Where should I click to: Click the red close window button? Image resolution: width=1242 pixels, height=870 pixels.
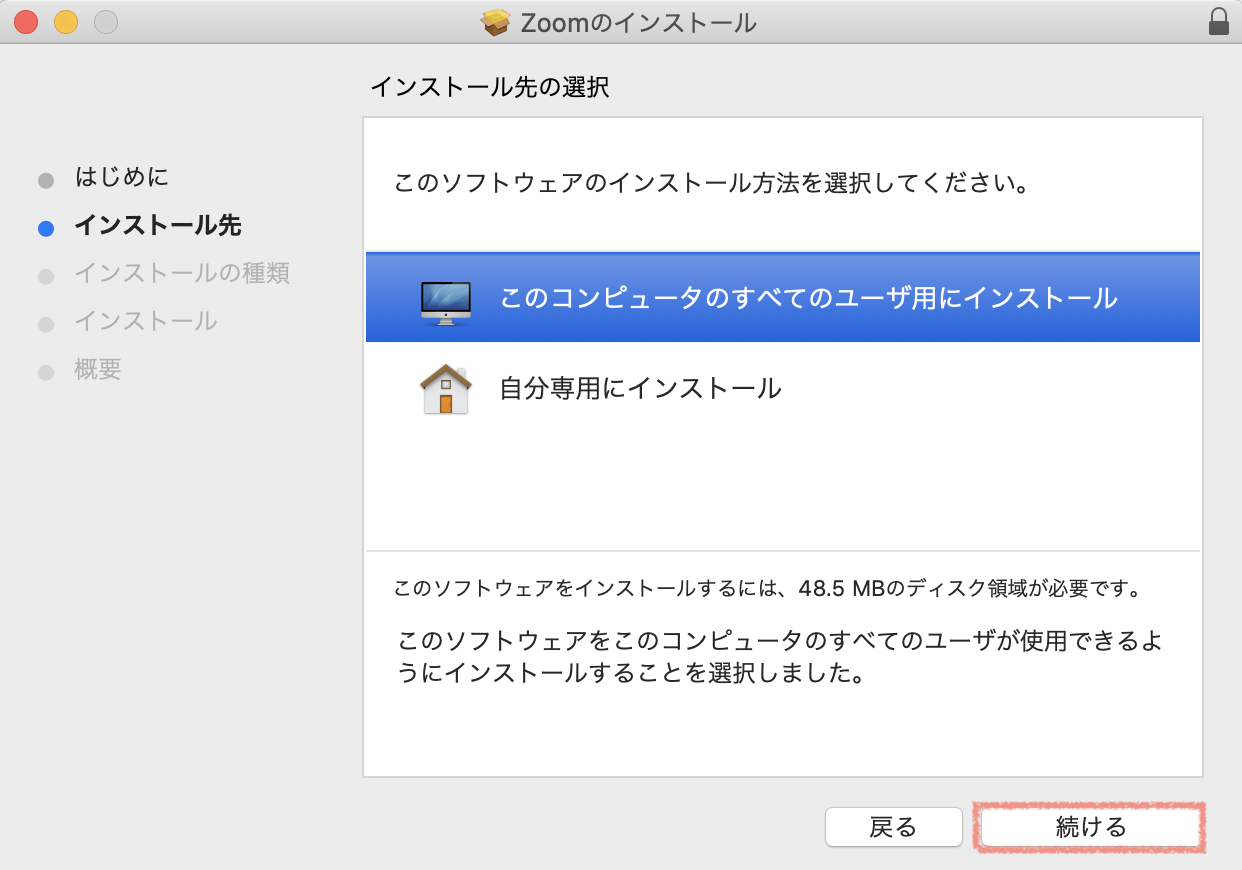[26, 21]
